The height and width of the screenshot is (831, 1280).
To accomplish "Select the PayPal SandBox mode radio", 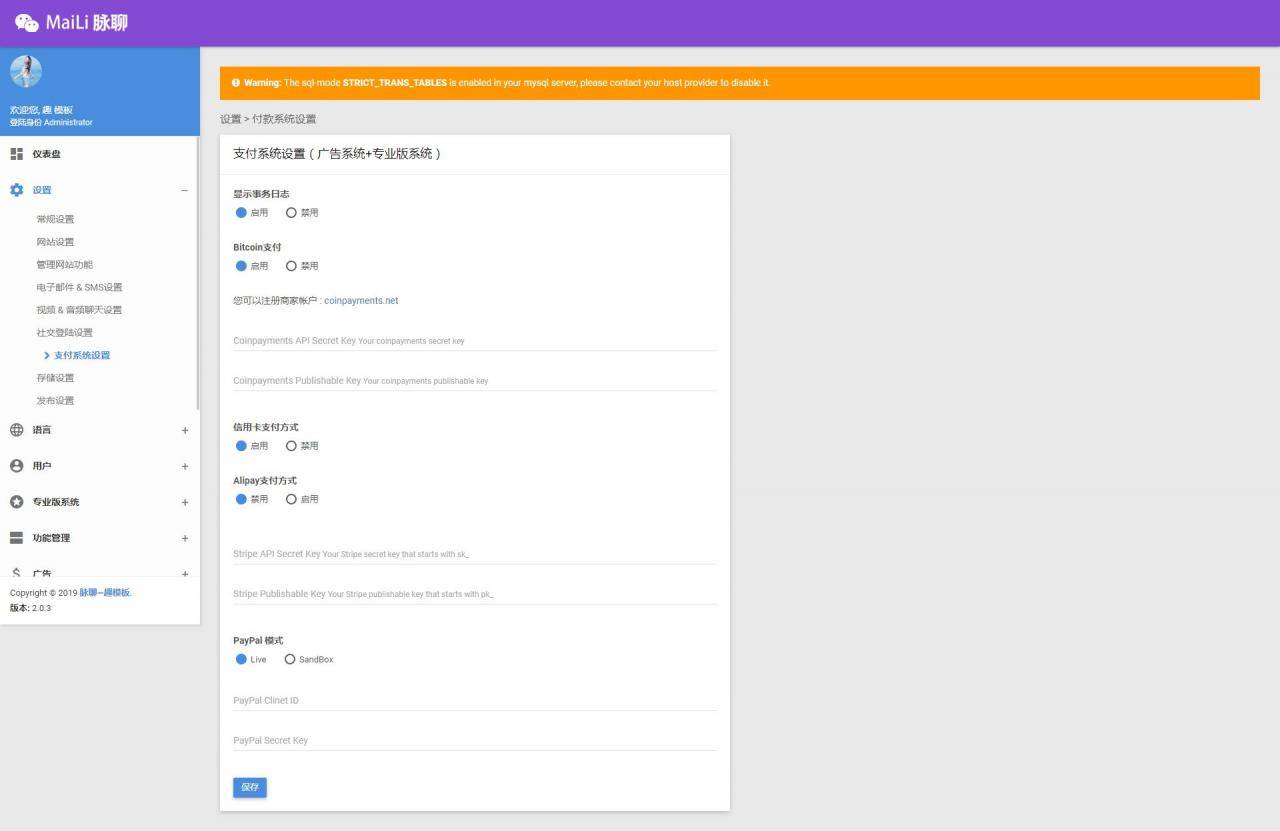I will (290, 660).
